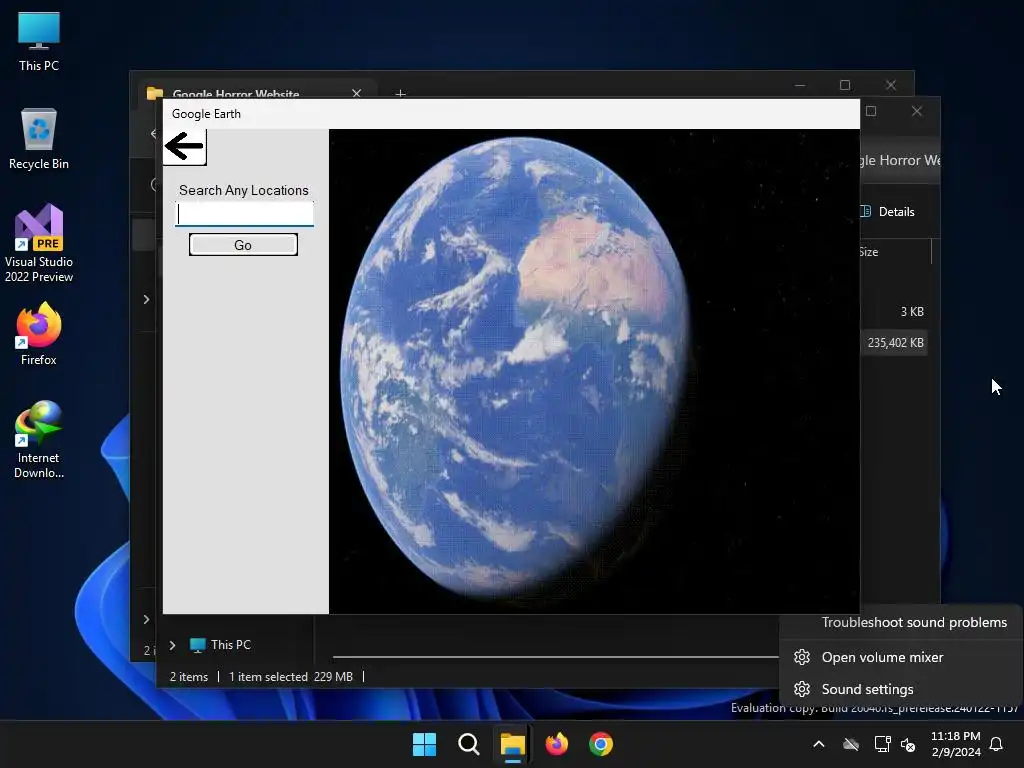Viewport: 1024px width, 768px height.
Task: Click the Earth globe image
Action: tap(516, 366)
